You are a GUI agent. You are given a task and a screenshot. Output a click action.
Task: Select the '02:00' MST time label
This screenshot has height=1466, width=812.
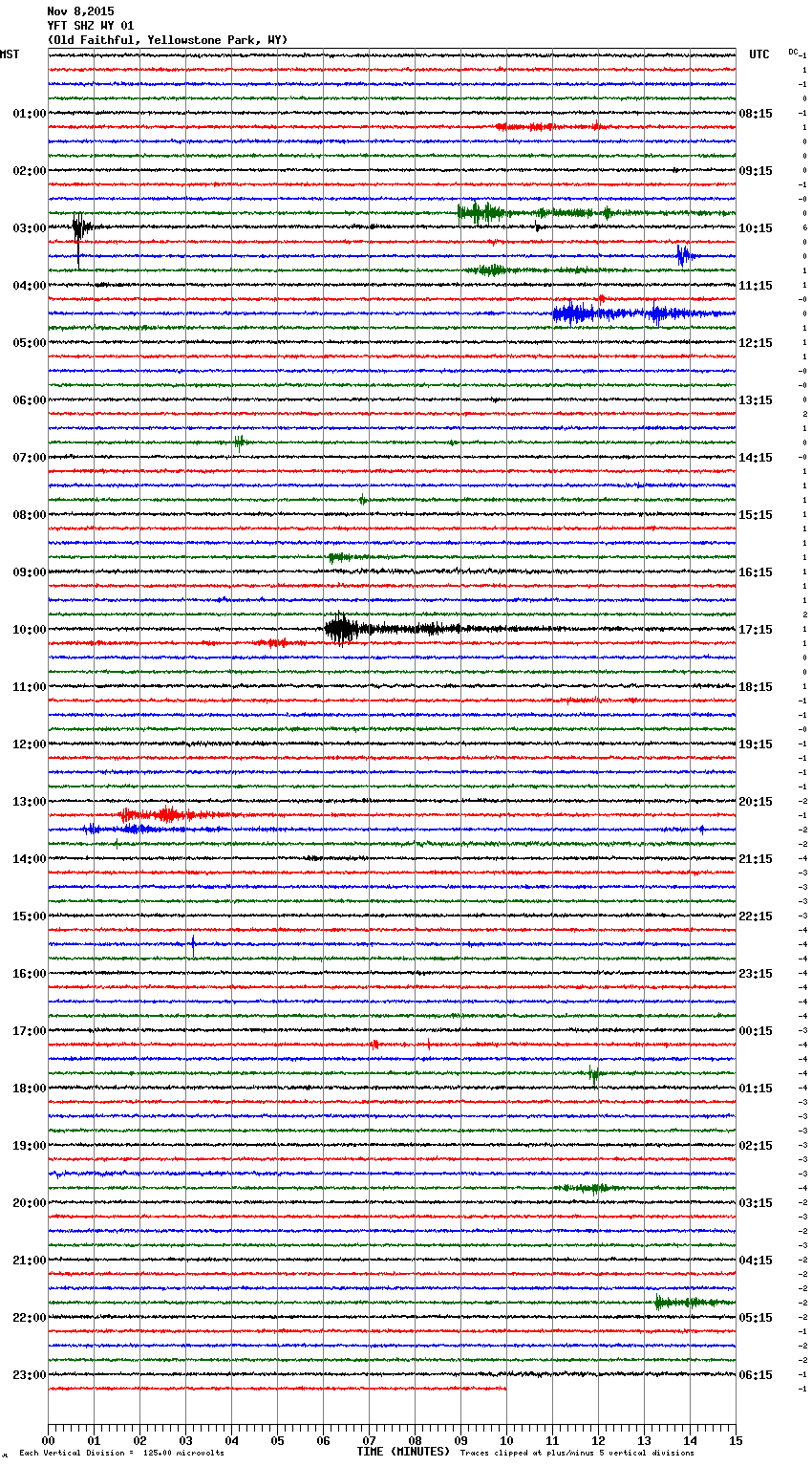click(30, 171)
